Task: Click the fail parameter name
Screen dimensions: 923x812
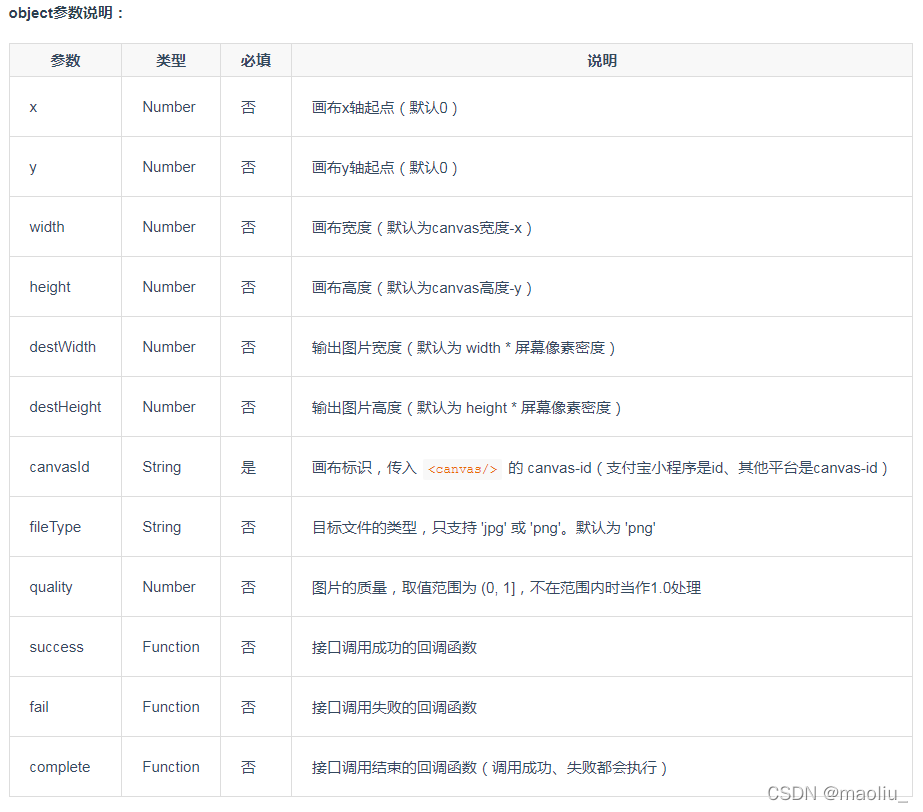Action: click(x=38, y=706)
